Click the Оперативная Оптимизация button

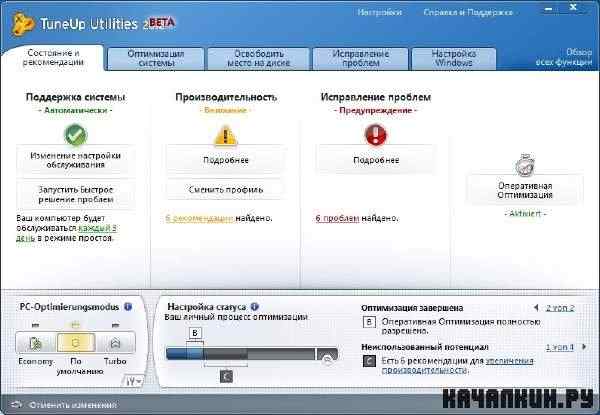pos(525,190)
